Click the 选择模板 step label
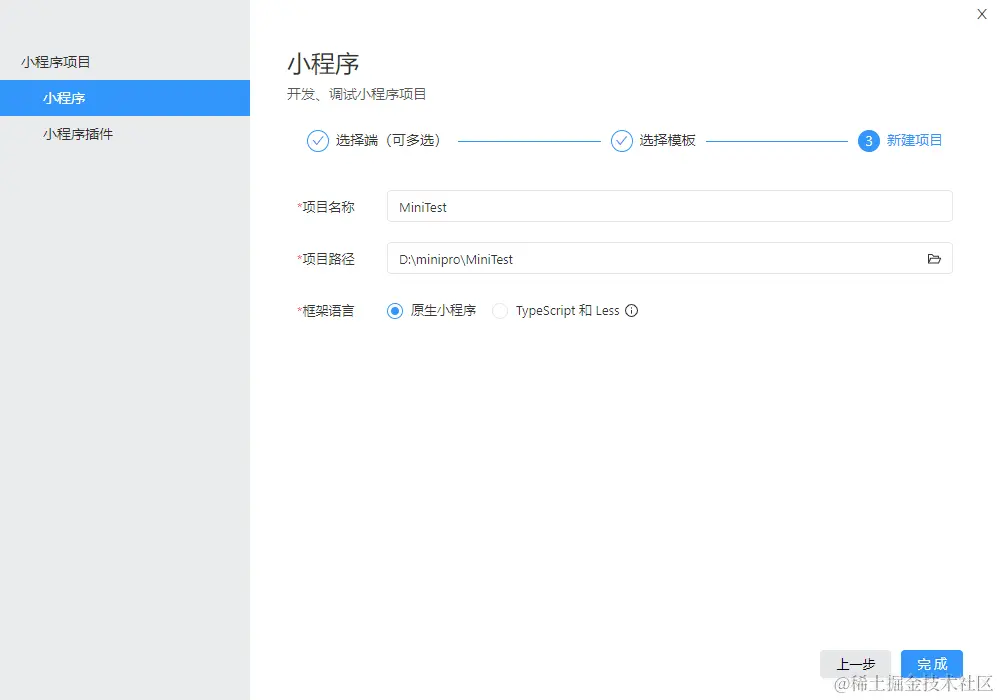 [667, 141]
